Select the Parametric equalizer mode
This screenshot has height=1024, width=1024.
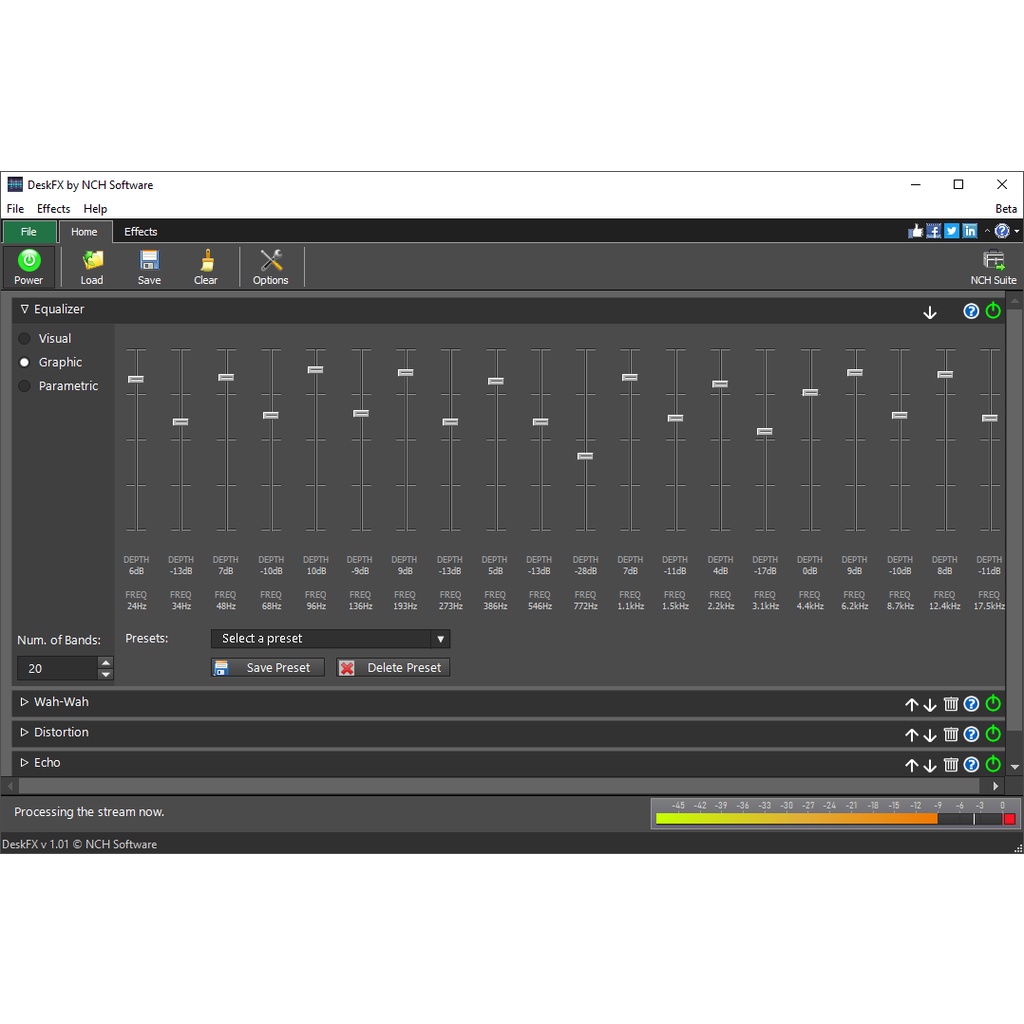click(25, 386)
